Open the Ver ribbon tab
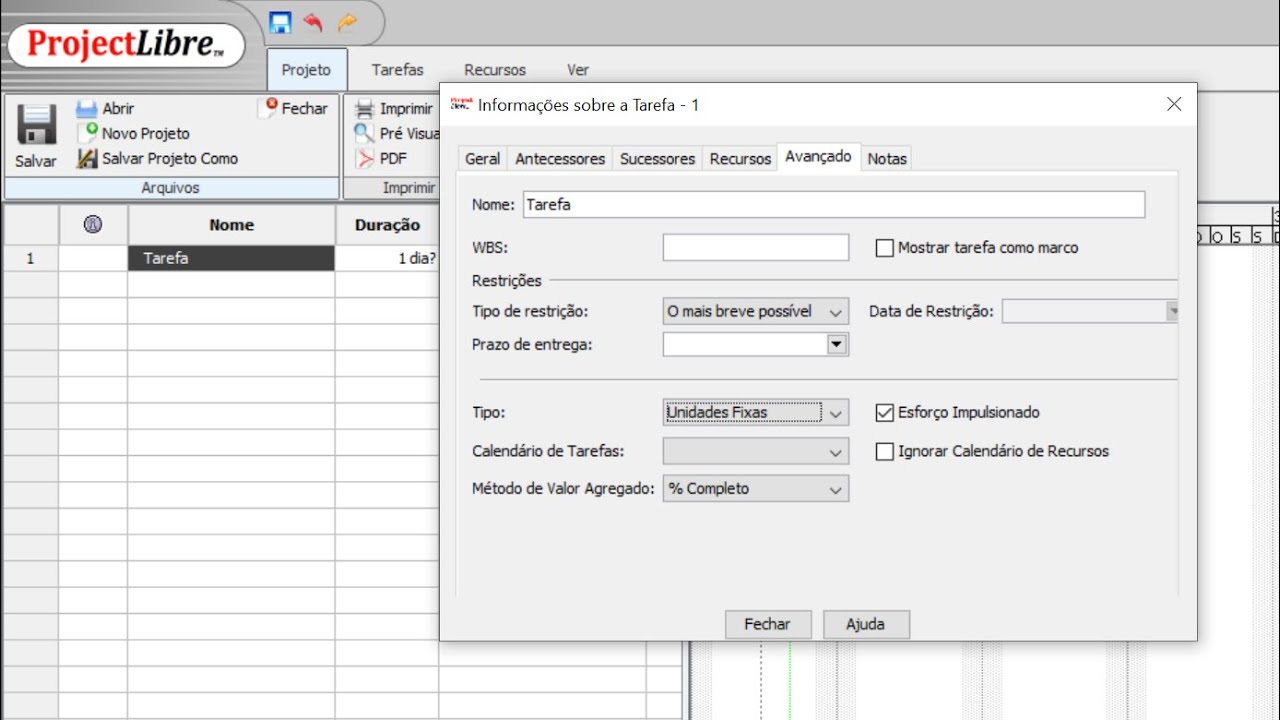The height and width of the screenshot is (720, 1280). pos(578,70)
